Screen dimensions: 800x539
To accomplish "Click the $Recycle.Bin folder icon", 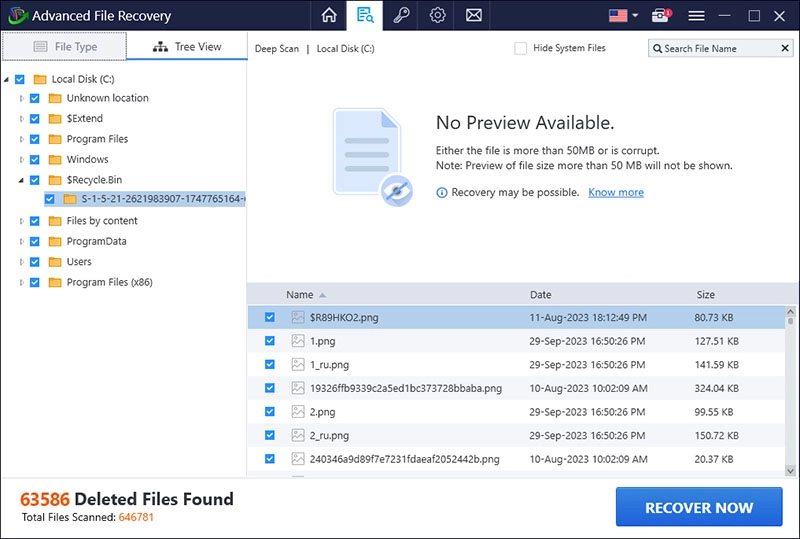I will pyautogui.click(x=55, y=180).
